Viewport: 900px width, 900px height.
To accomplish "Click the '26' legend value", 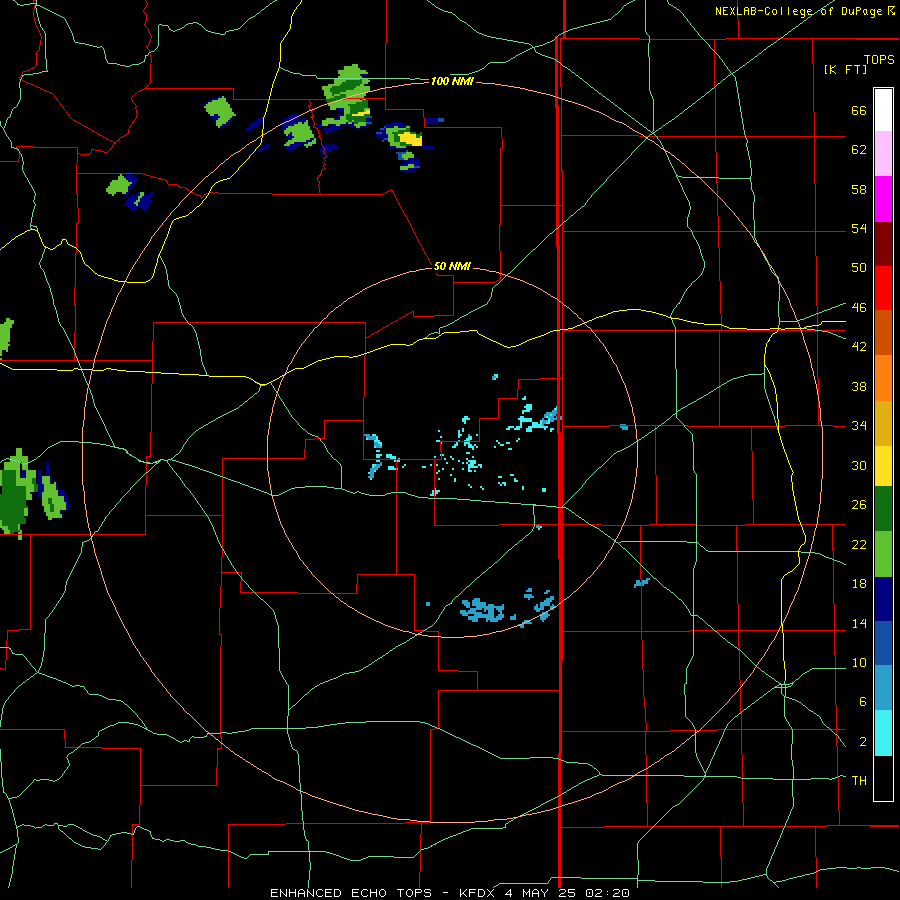I will click(859, 505).
